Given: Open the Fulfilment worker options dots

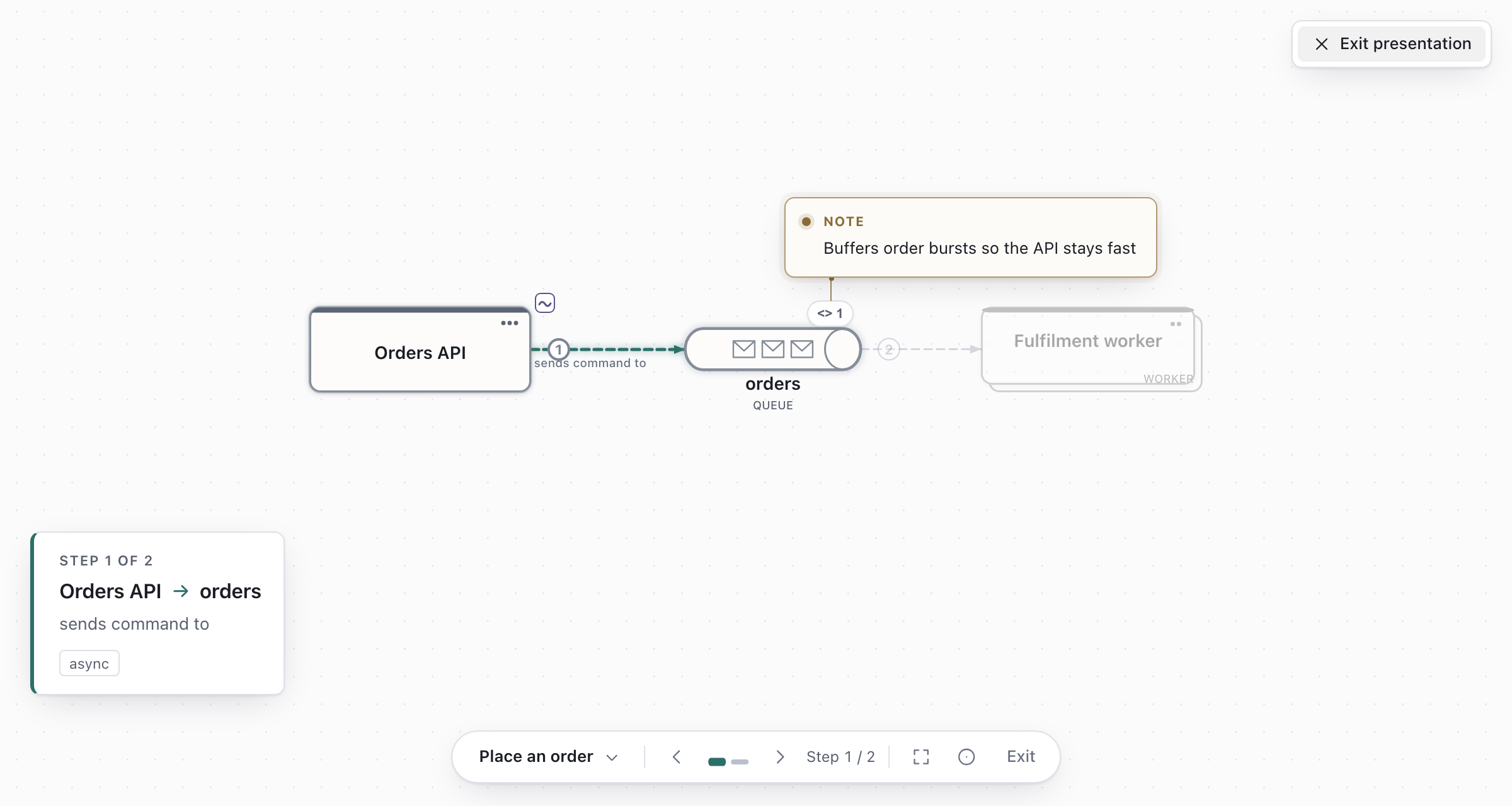Looking at the screenshot, I should (x=1176, y=324).
